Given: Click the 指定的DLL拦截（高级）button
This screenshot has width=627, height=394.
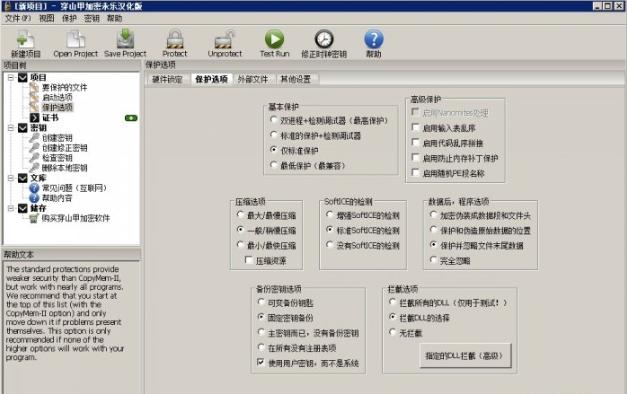Looking at the screenshot, I should click(465, 356).
